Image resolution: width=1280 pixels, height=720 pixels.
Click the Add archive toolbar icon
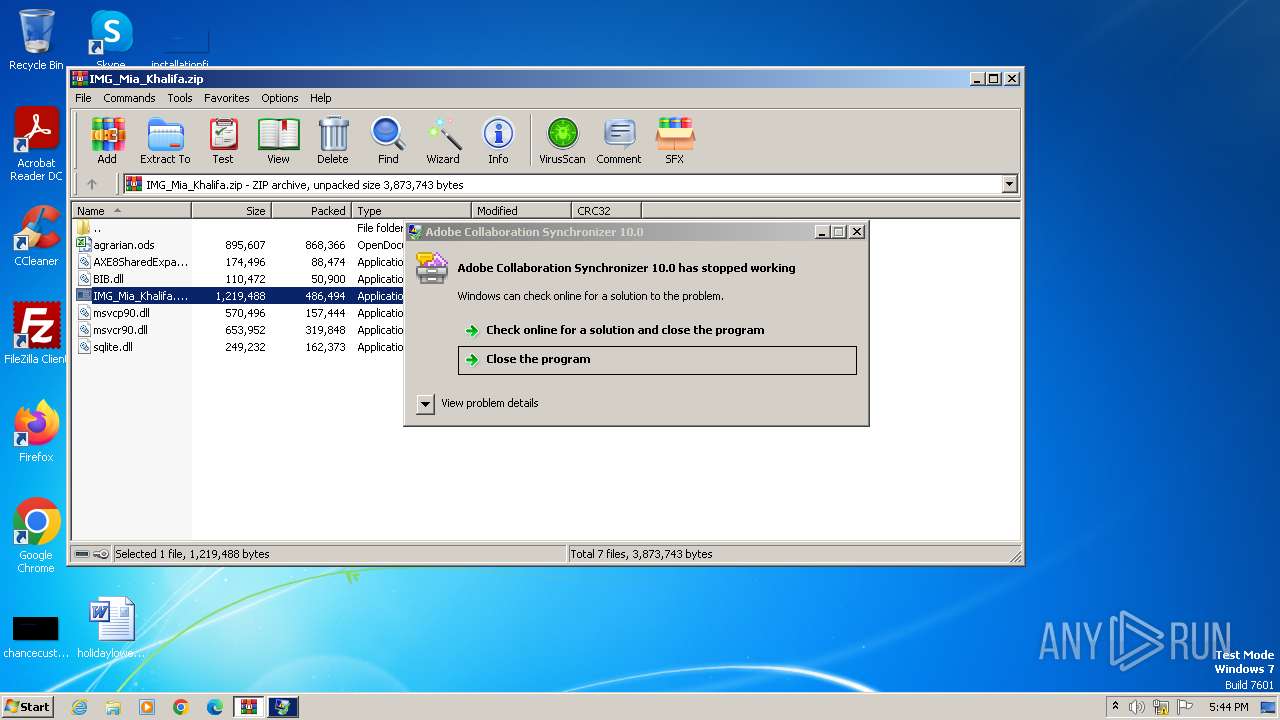coord(107,140)
